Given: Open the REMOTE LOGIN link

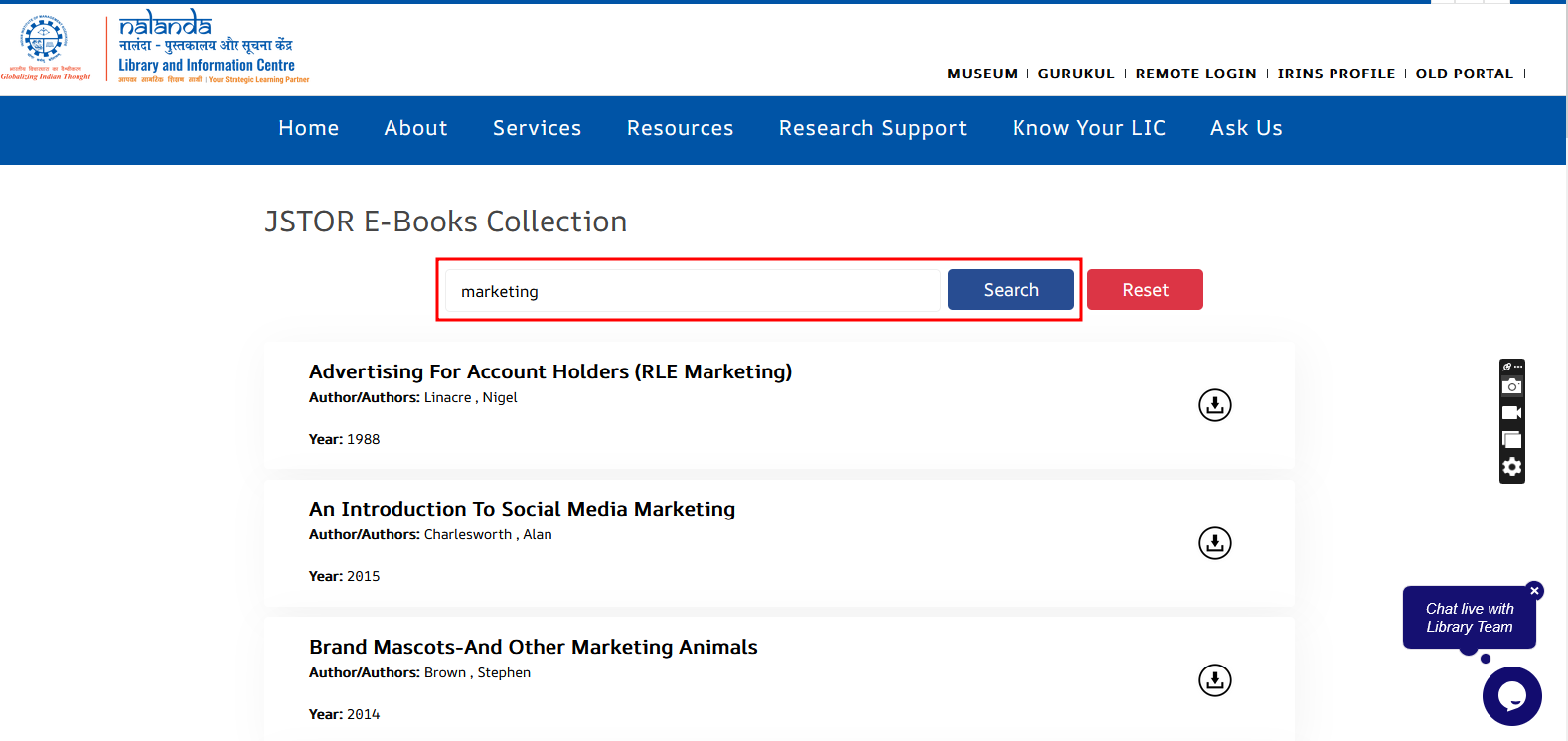Looking at the screenshot, I should (x=1195, y=74).
